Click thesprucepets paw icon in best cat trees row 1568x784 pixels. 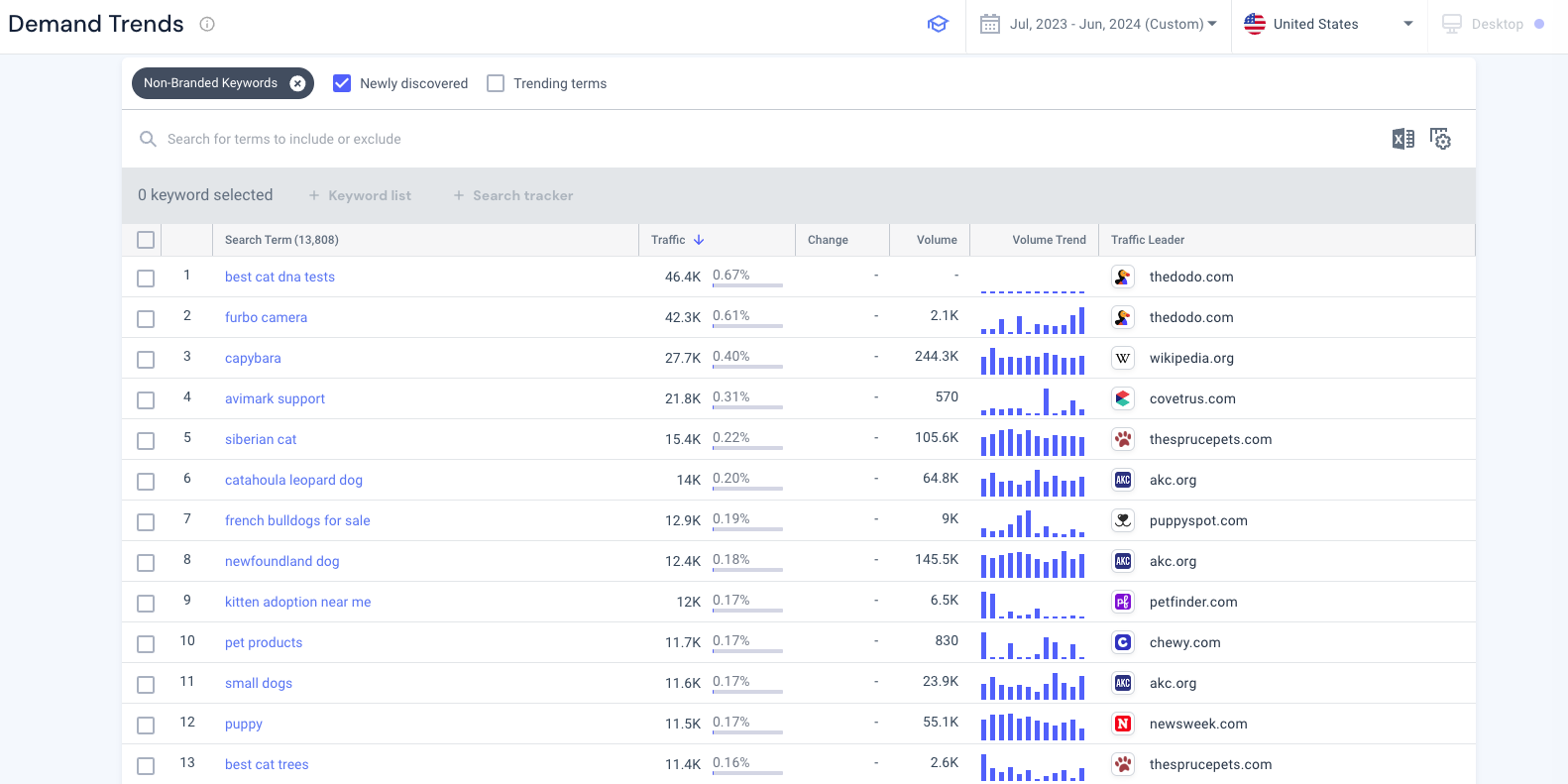1123,764
